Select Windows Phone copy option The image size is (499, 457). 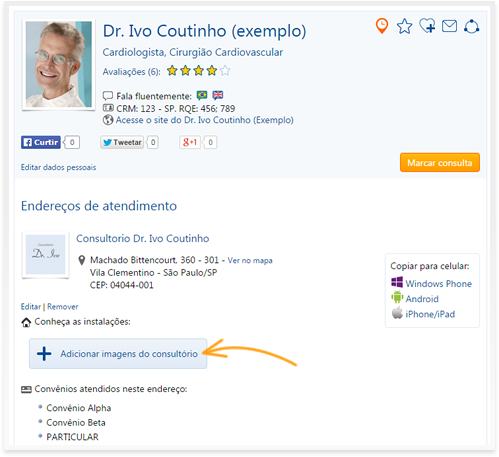coord(432,283)
